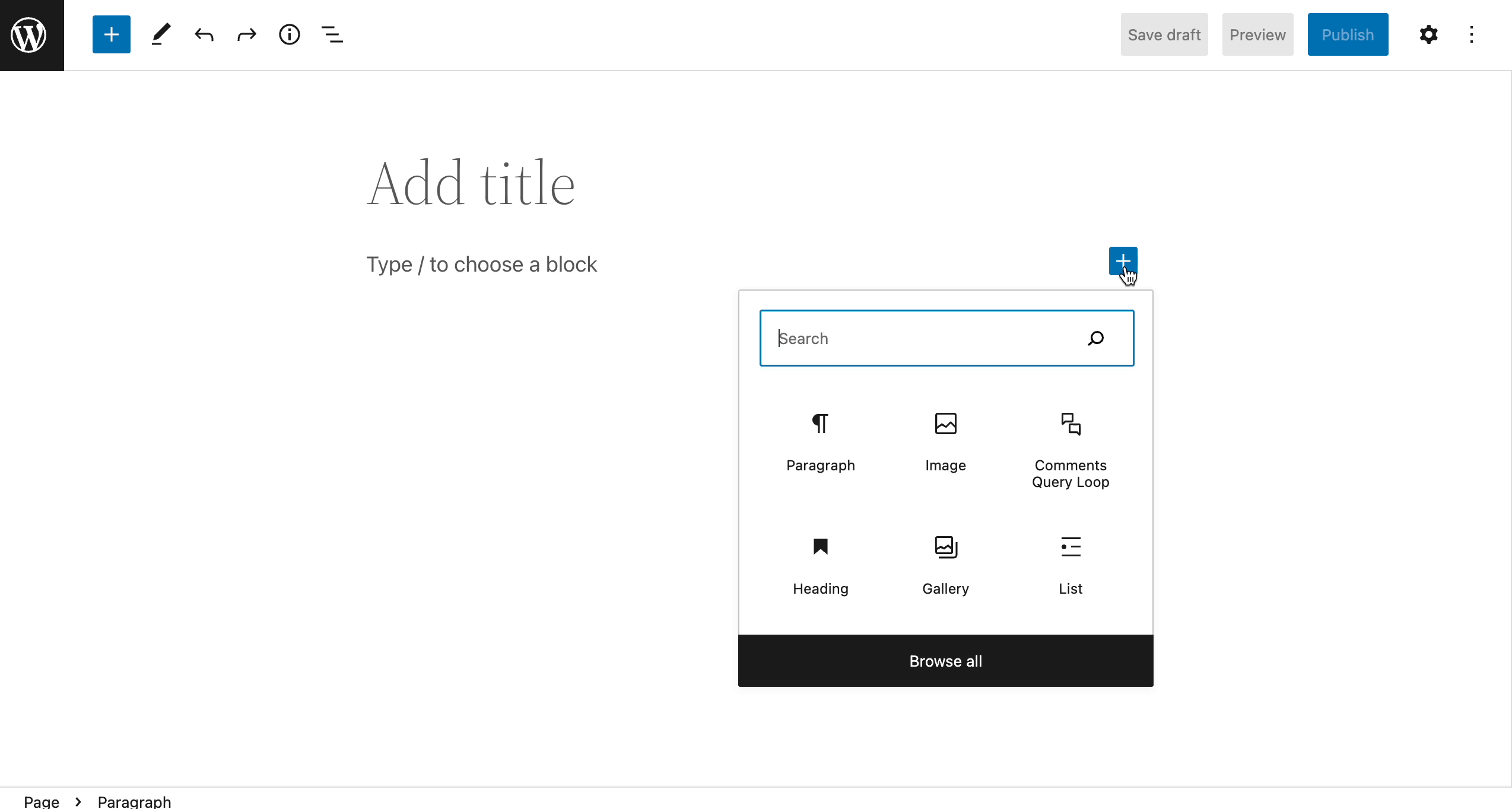Open the Settings gear panel
The width and height of the screenshot is (1512, 809).
[x=1428, y=34]
